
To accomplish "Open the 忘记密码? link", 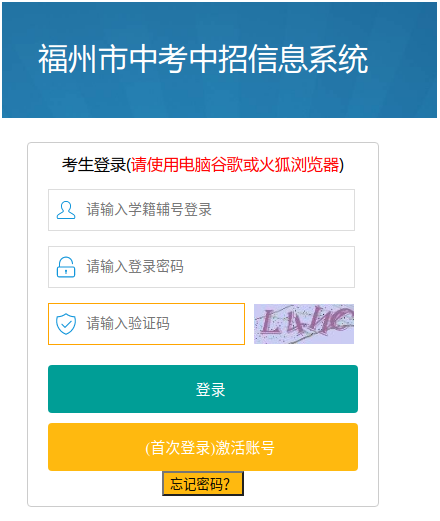I will 203,484.
